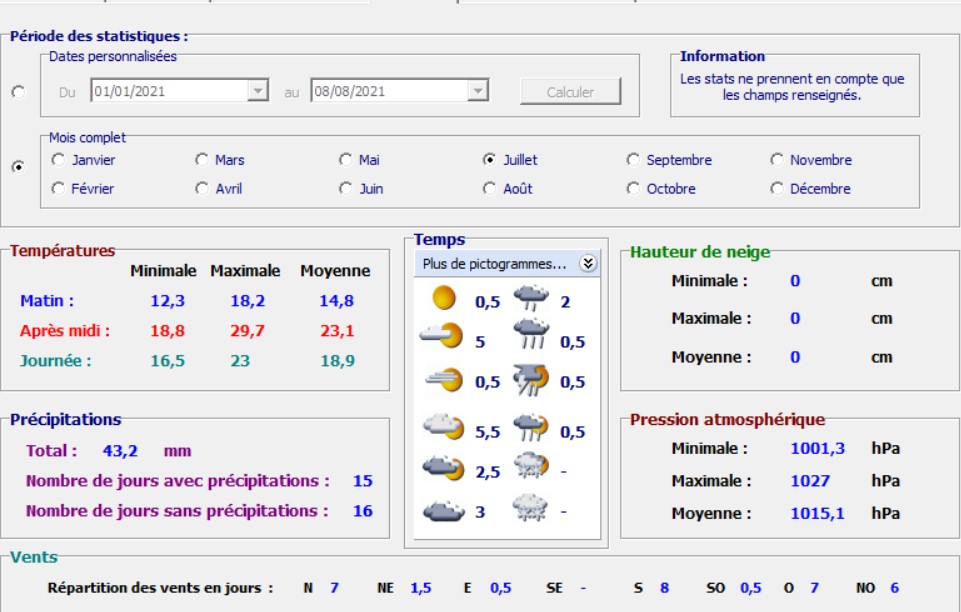The image size is (961, 612).
Task: Click the snow with sun pictogram
Action: click(531, 467)
